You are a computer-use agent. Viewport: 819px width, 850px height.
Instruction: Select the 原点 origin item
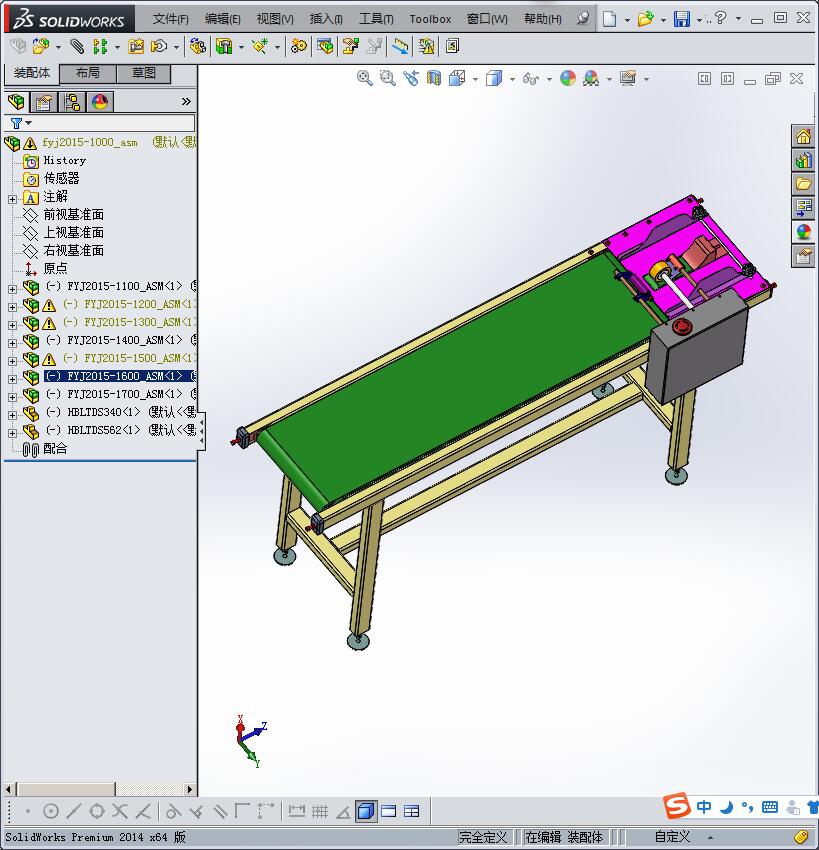coord(55,268)
